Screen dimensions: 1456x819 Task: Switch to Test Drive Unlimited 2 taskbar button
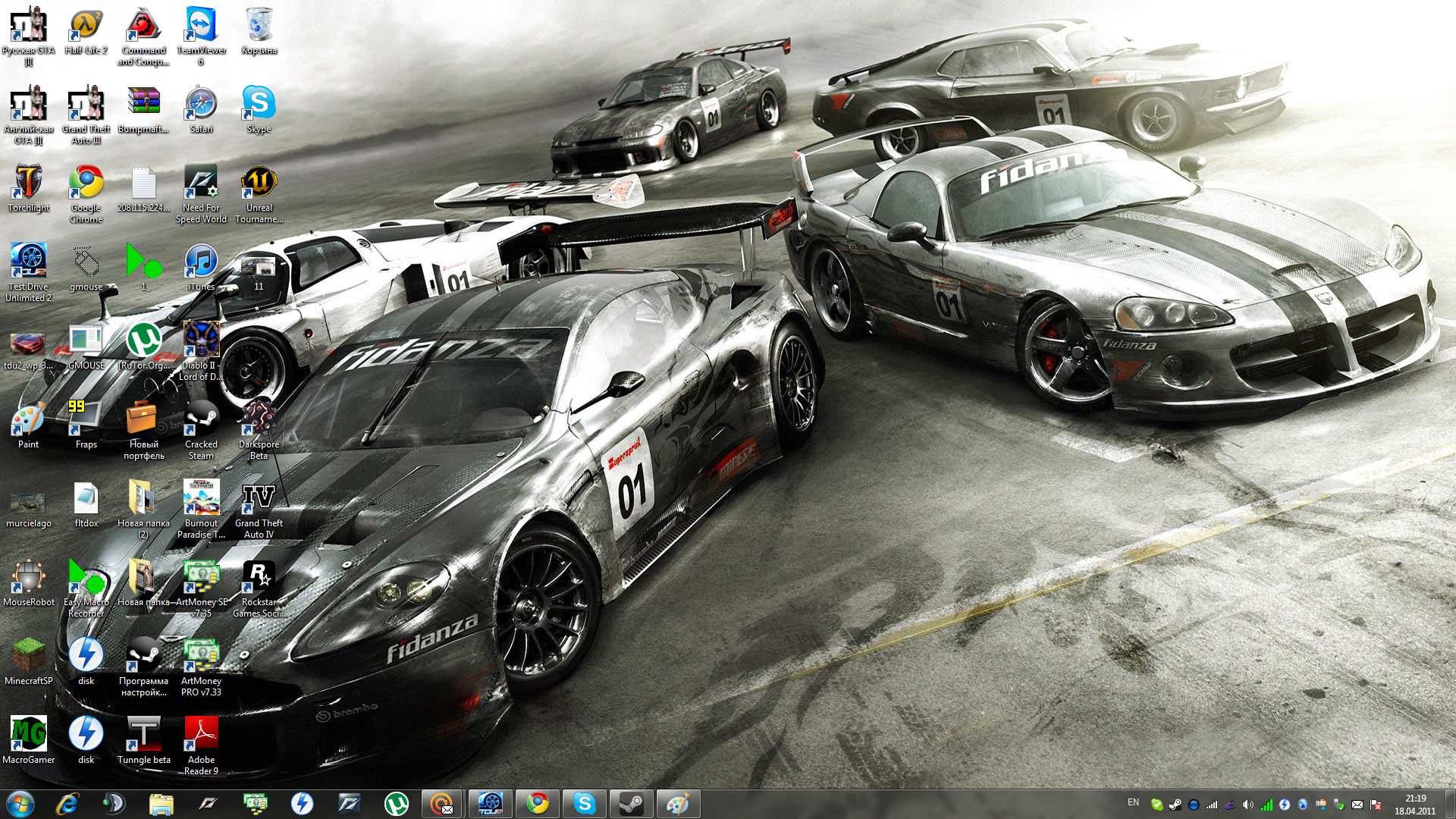[491, 804]
